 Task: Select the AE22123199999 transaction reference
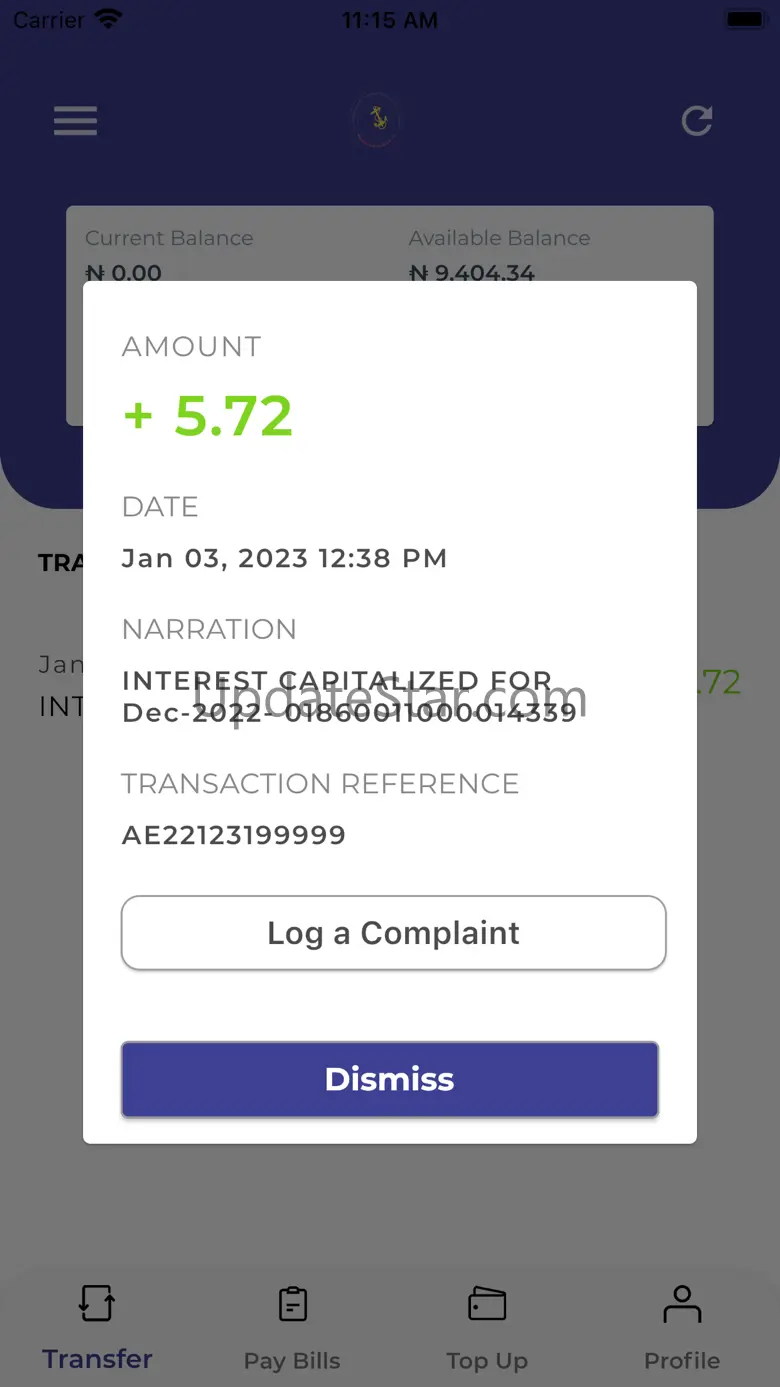pos(234,835)
